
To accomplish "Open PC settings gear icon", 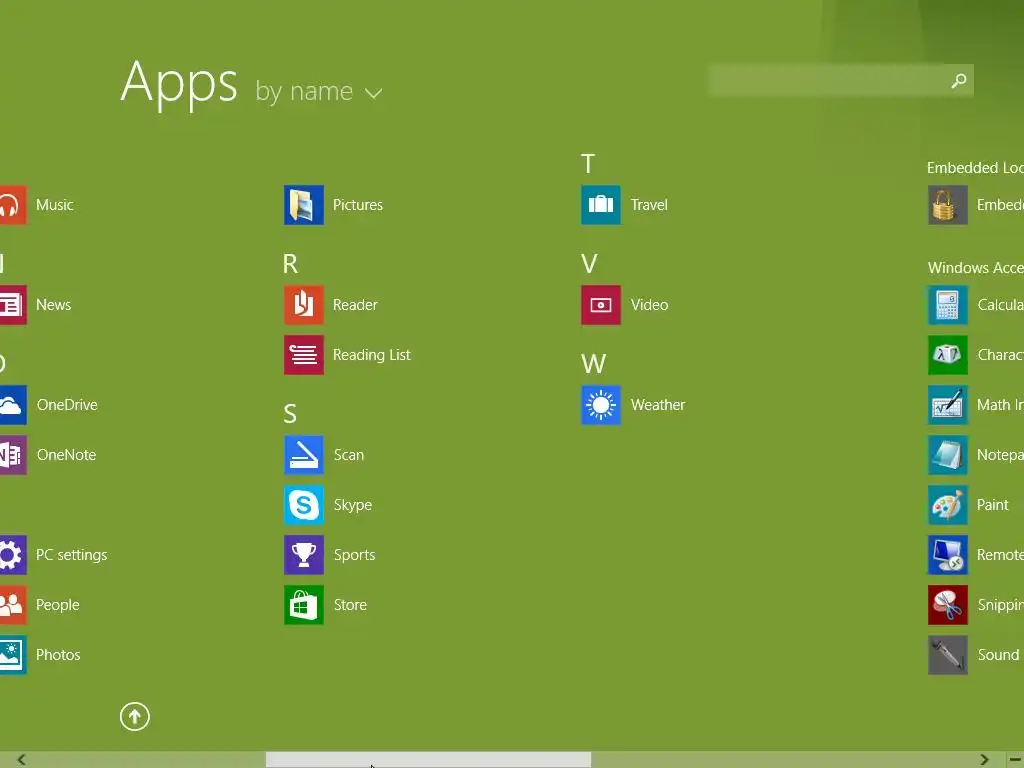I will coord(12,555).
